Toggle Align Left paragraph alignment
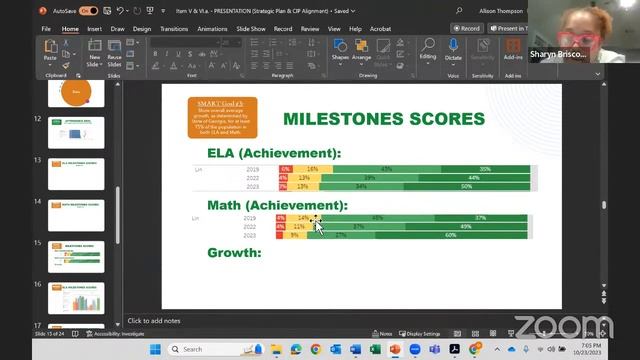 pos(254,66)
